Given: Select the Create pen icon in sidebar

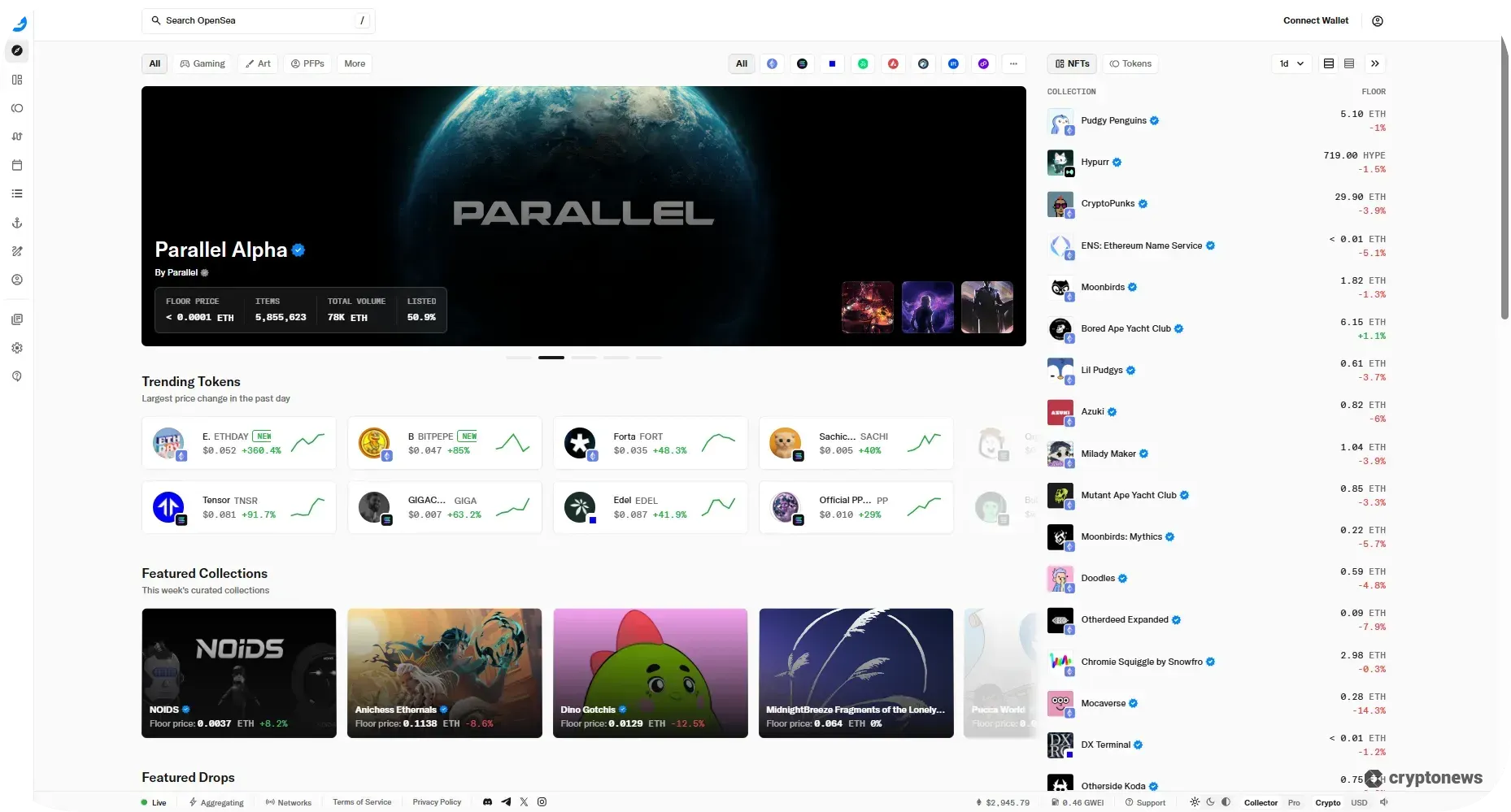Looking at the screenshot, I should coord(17,251).
